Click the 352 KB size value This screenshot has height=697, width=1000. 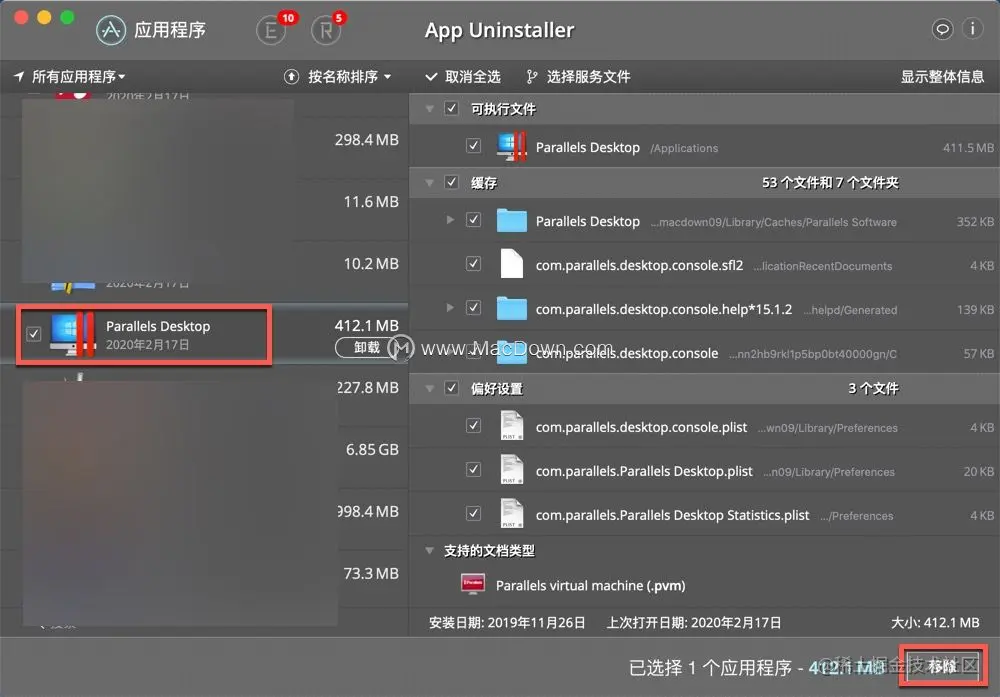click(x=974, y=222)
